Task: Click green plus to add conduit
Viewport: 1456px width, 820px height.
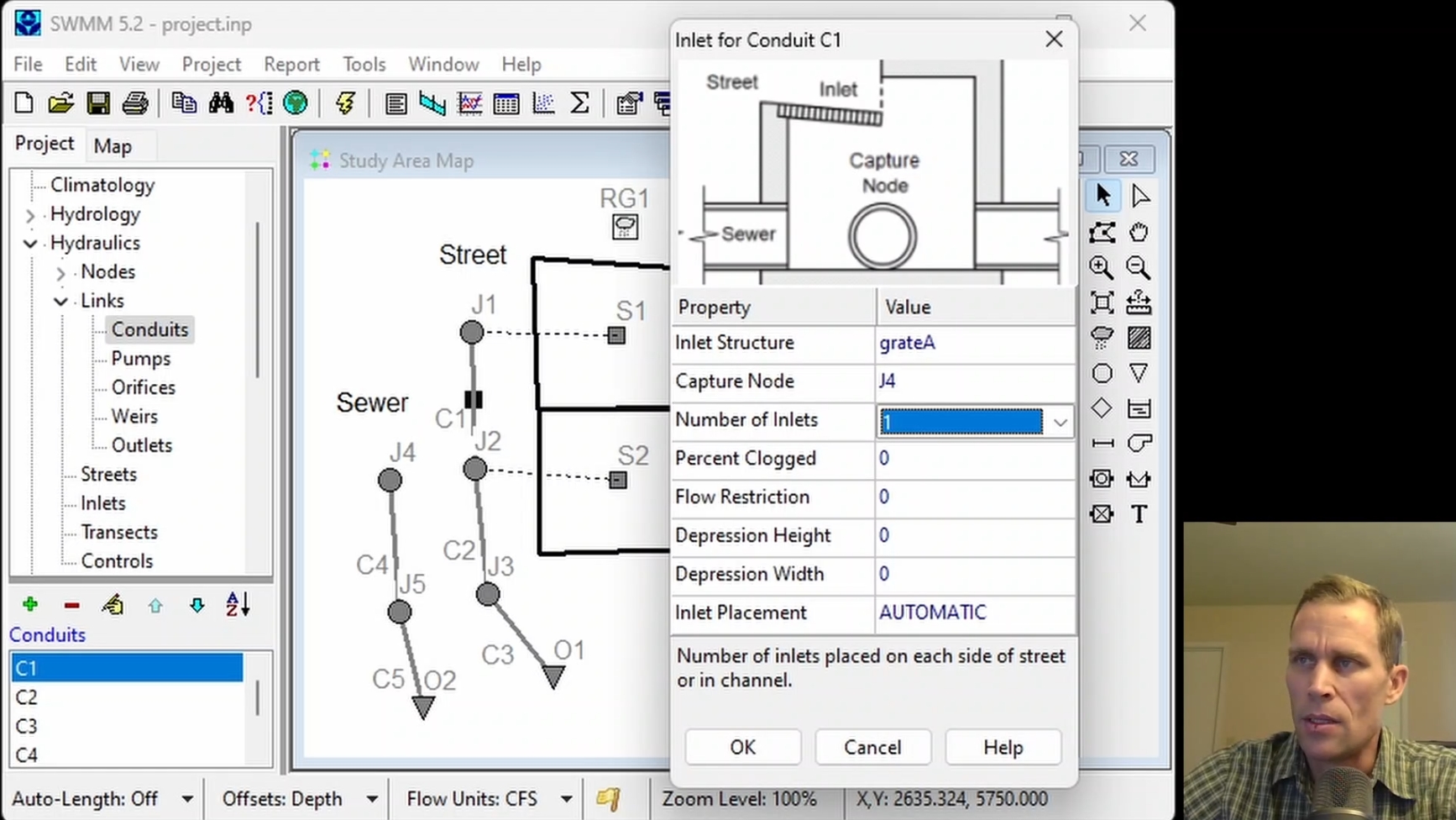Action: point(30,605)
